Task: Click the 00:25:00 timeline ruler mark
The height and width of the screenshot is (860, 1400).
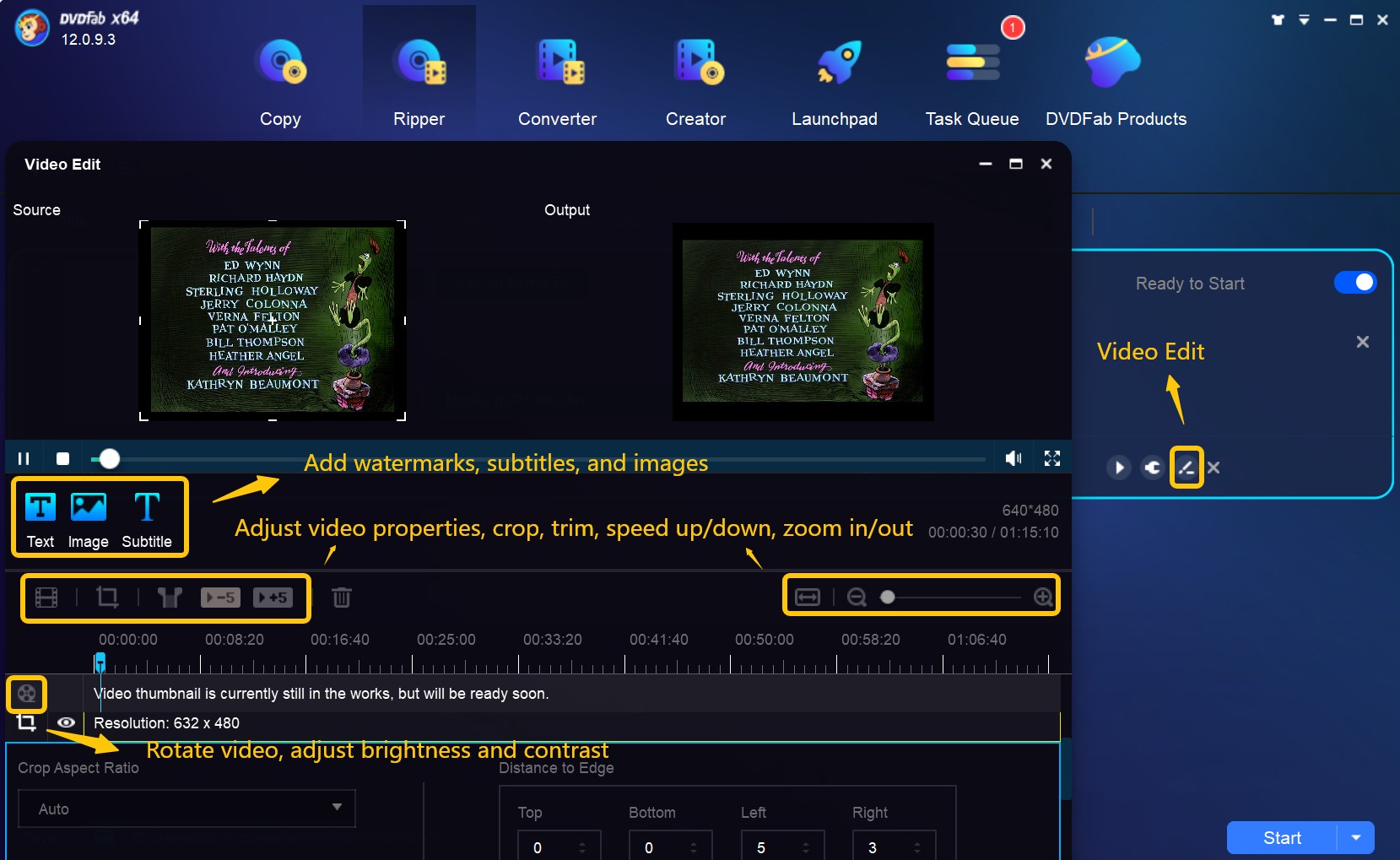Action: (x=446, y=640)
